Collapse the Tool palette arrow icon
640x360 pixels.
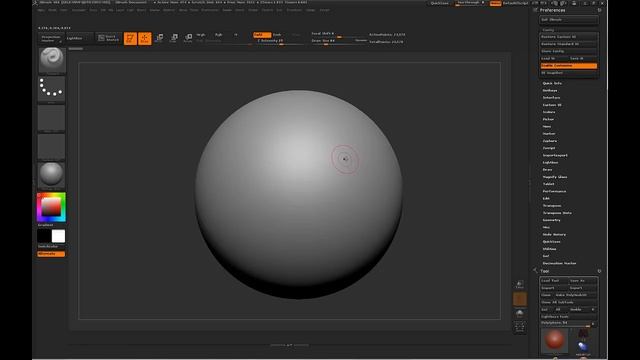click(535, 271)
